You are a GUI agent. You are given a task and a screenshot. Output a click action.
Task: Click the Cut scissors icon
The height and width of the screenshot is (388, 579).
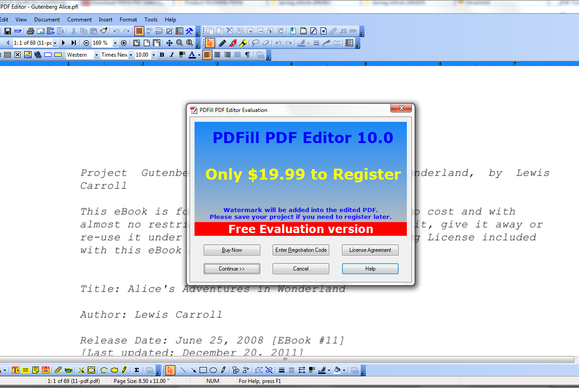(x=73, y=31)
